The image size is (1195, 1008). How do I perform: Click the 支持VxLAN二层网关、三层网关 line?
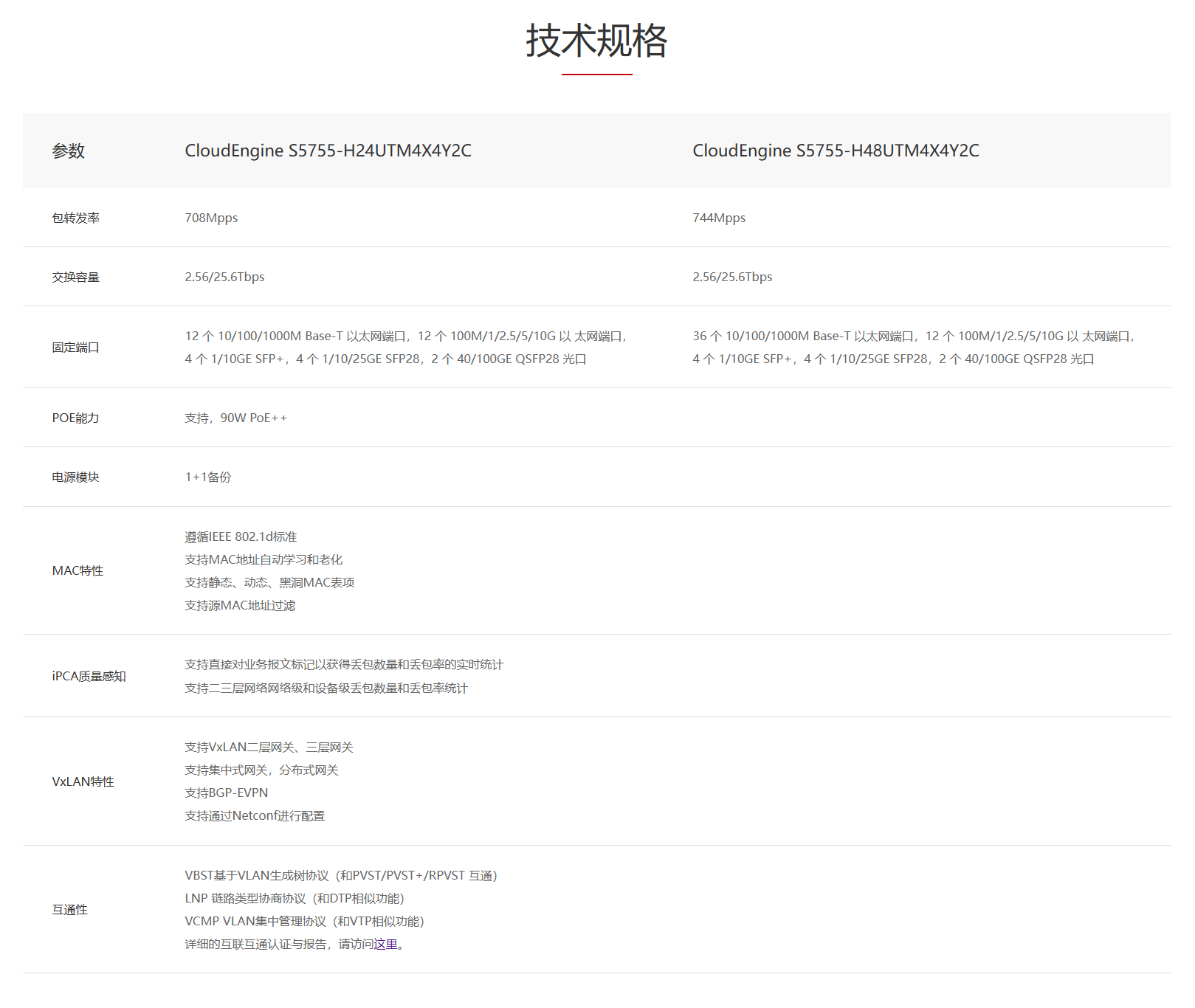(x=269, y=748)
